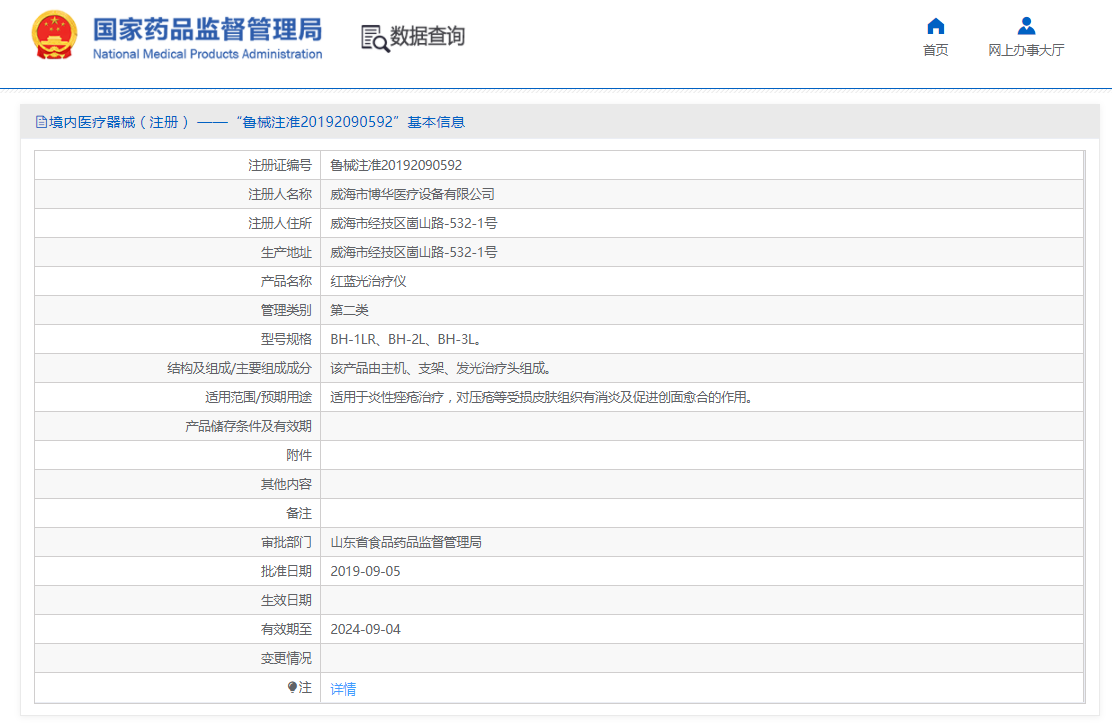This screenshot has height=725, width=1112.
Task: Click the 管理类别 label
Action: pos(286,311)
